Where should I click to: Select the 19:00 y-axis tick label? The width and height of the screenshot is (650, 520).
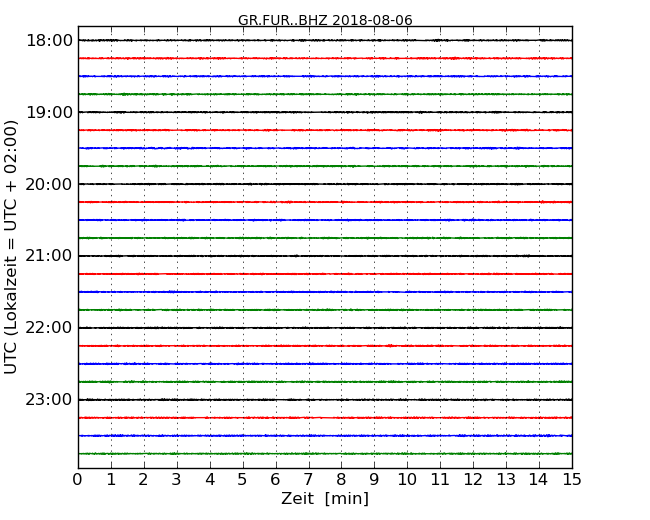[49, 112]
